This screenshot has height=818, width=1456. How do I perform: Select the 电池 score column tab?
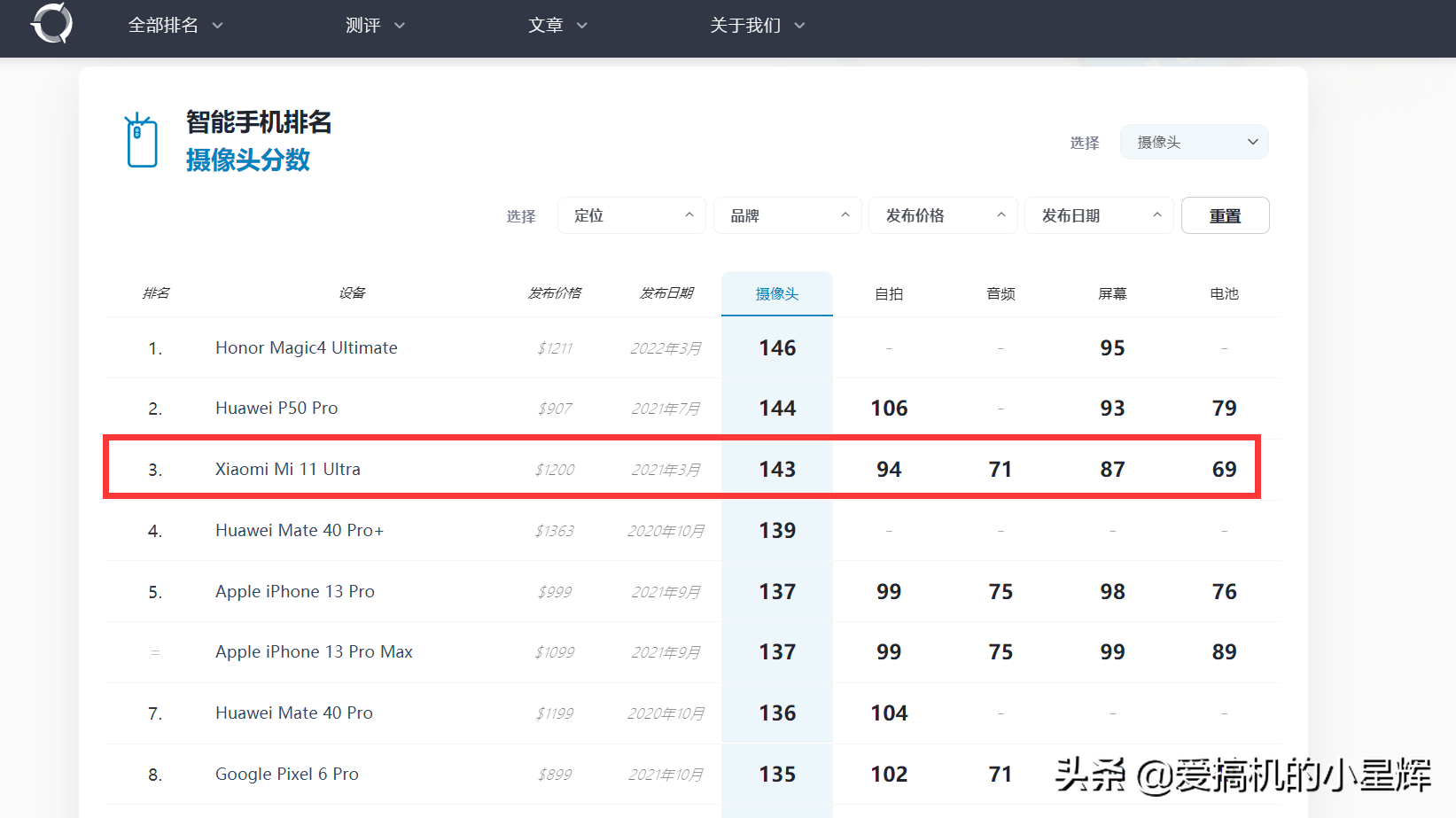(x=1224, y=293)
